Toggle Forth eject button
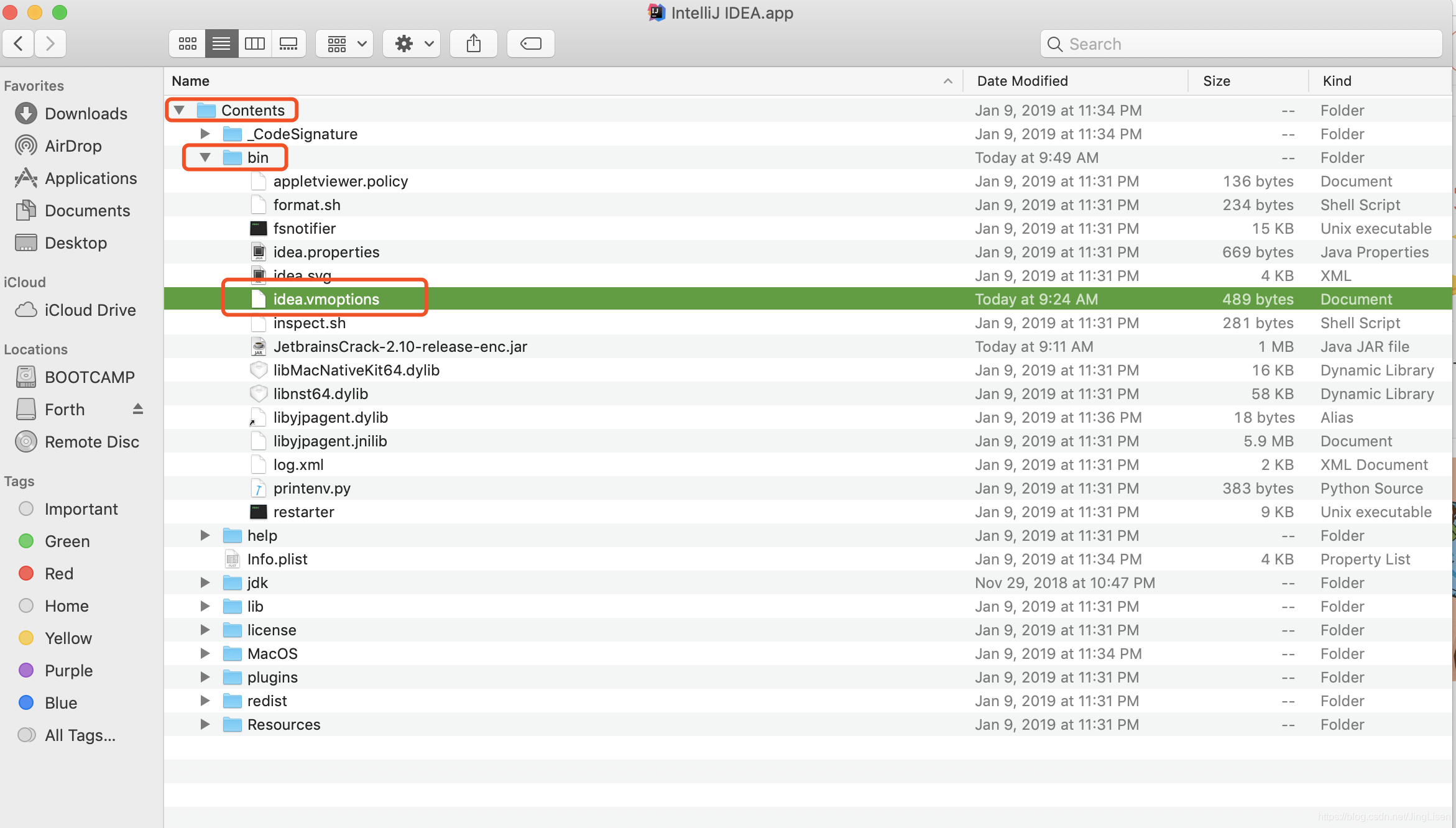Screen dimensions: 1456x828 (x=140, y=409)
